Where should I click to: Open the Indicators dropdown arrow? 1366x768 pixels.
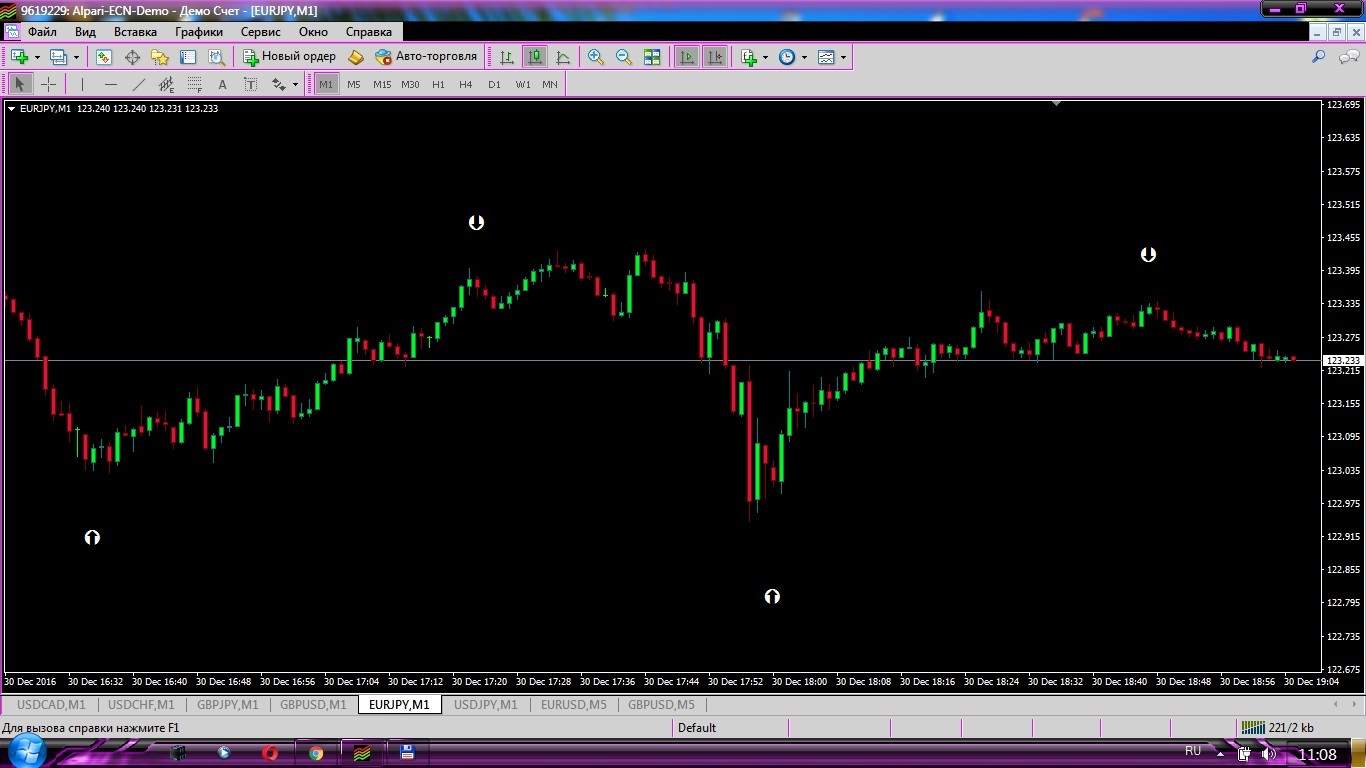[765, 57]
